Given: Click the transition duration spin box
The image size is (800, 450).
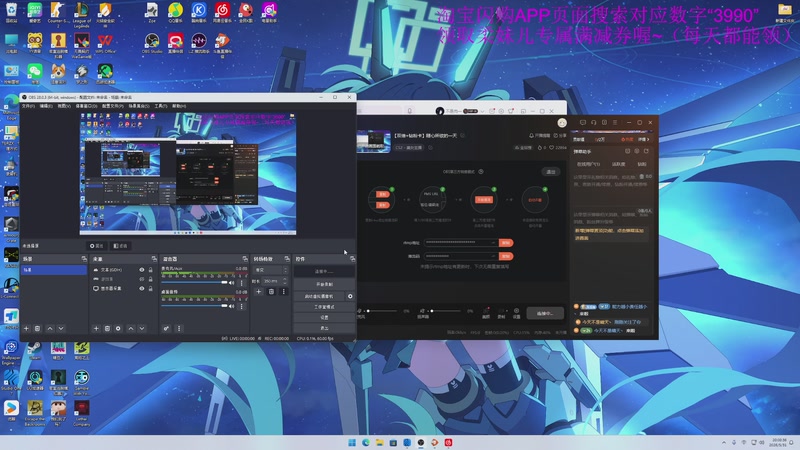Looking at the screenshot, I should (x=275, y=281).
